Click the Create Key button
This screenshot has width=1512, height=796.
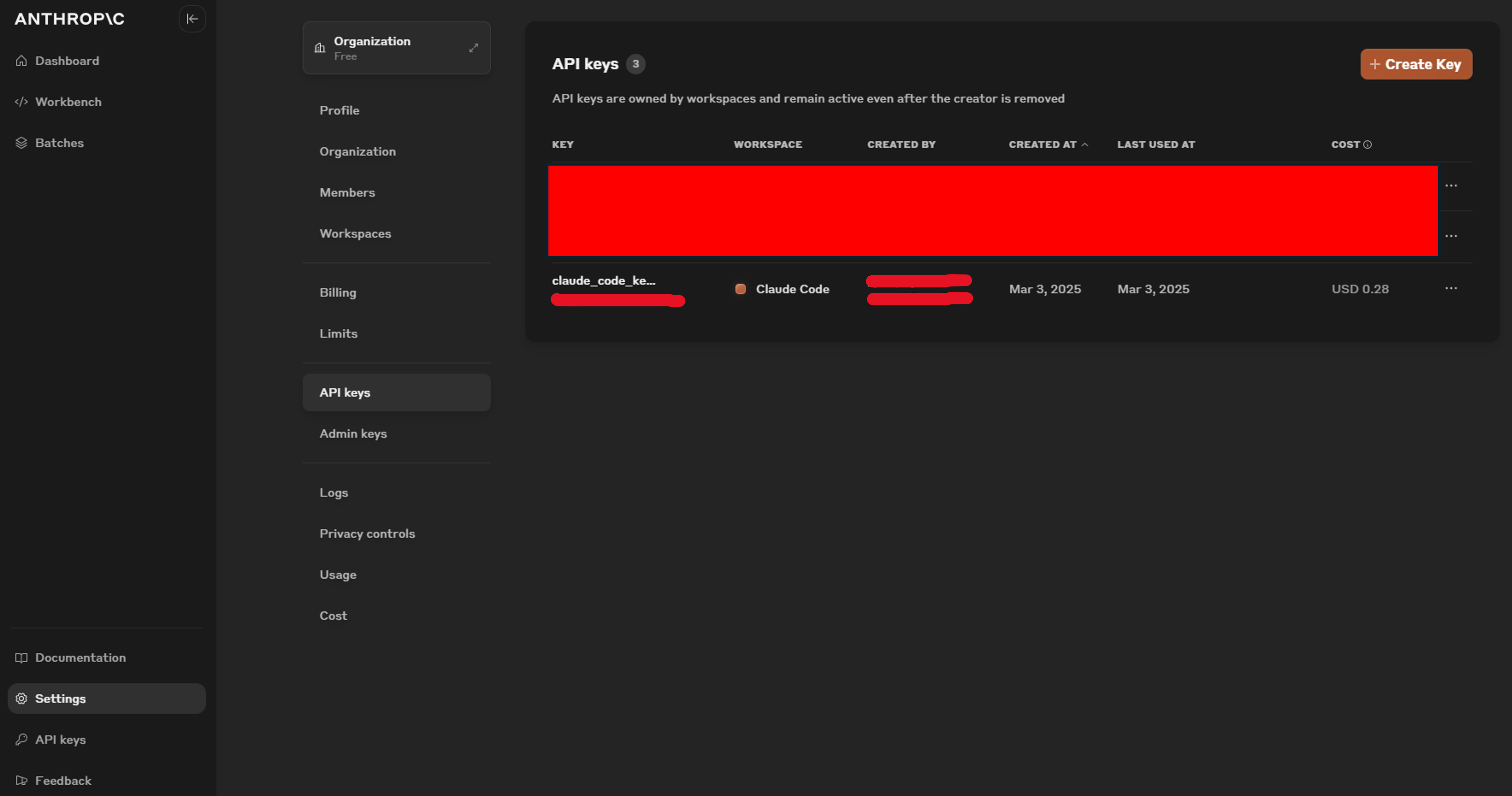click(1416, 64)
